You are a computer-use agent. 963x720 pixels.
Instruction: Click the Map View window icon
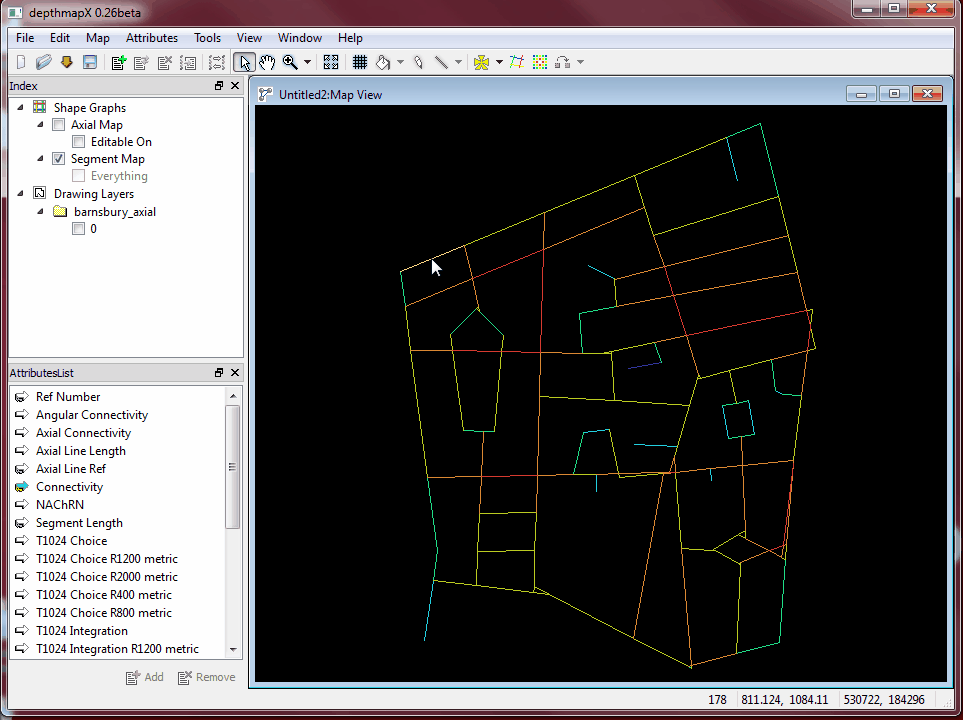tap(265, 94)
